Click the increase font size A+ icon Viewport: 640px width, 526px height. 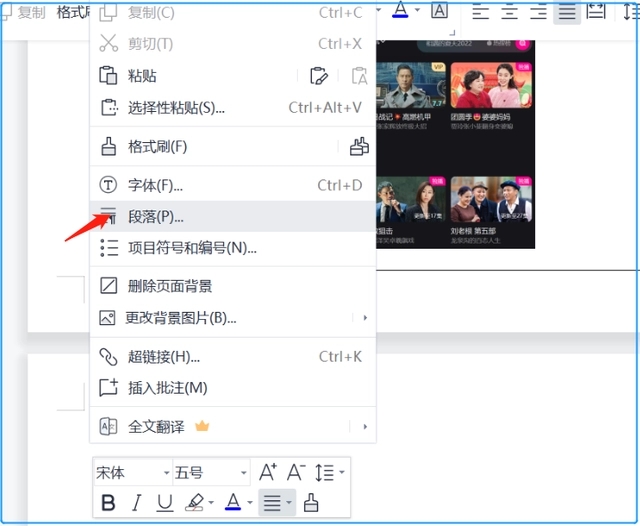(x=268, y=473)
